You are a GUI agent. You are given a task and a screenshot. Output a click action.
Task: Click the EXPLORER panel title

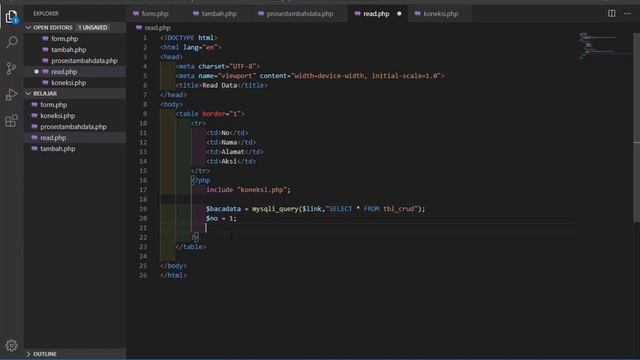click(46, 13)
